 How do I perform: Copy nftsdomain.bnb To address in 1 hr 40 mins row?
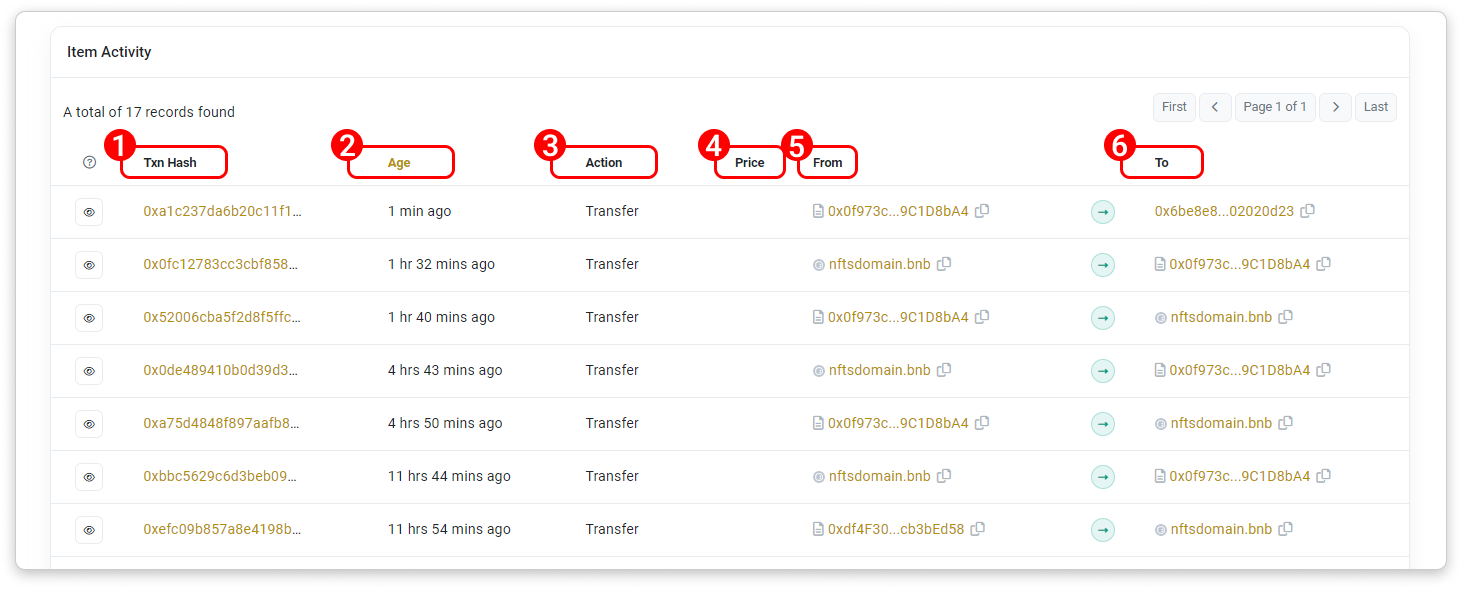tap(1286, 317)
